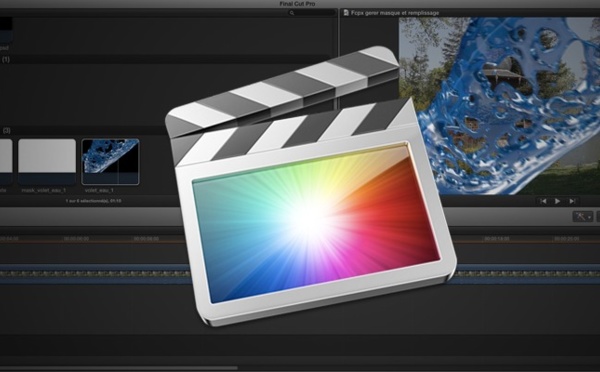Select the filmstrip clip in the left timeline
This screenshot has height=372, width=600.
[x=95, y=274]
